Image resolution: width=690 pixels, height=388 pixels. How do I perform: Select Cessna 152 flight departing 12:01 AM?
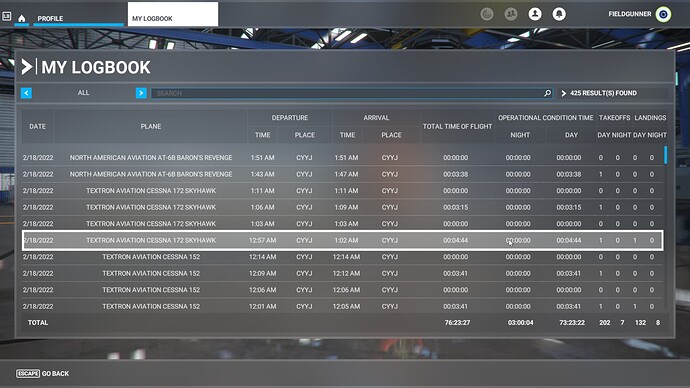pos(342,306)
